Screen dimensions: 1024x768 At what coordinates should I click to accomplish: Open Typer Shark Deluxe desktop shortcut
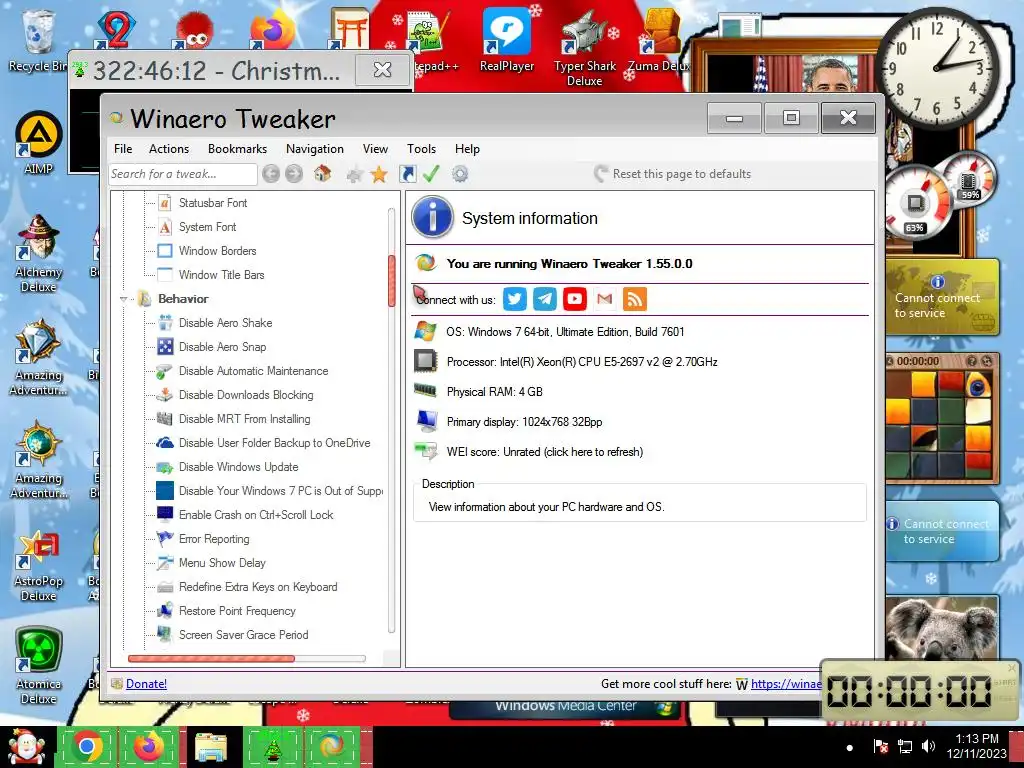pyautogui.click(x=584, y=48)
